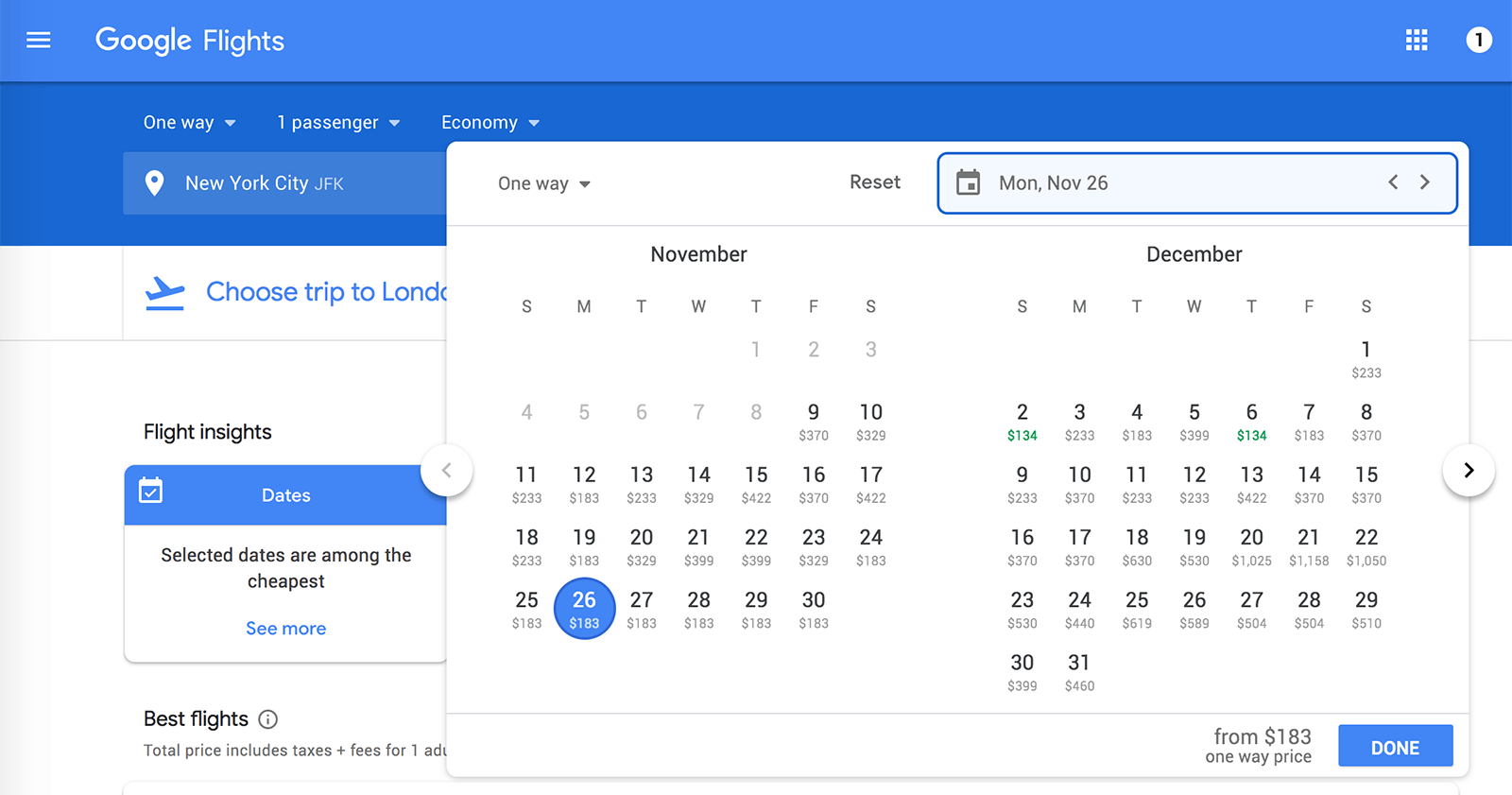Screen dimensions: 1512x795
Task: Select December 31 priced $460
Action: 1080,672
